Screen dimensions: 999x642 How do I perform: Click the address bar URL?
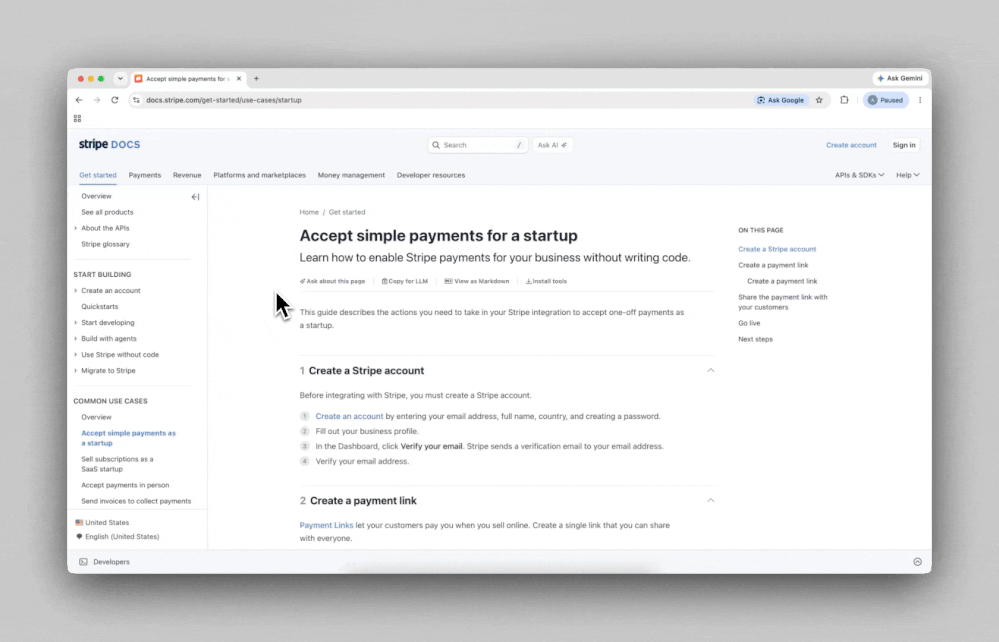[224, 100]
